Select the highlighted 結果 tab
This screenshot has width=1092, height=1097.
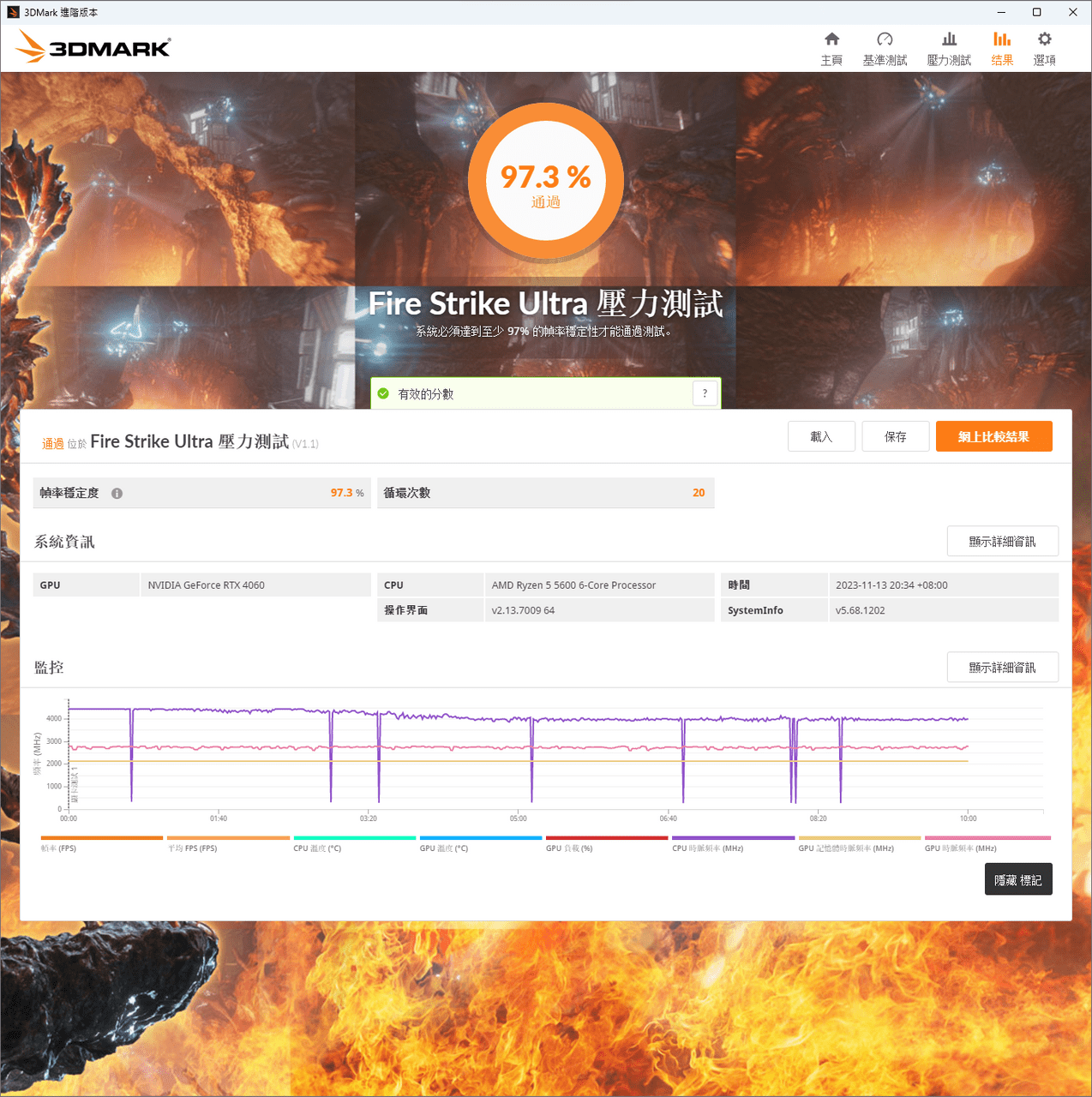coord(1001,47)
